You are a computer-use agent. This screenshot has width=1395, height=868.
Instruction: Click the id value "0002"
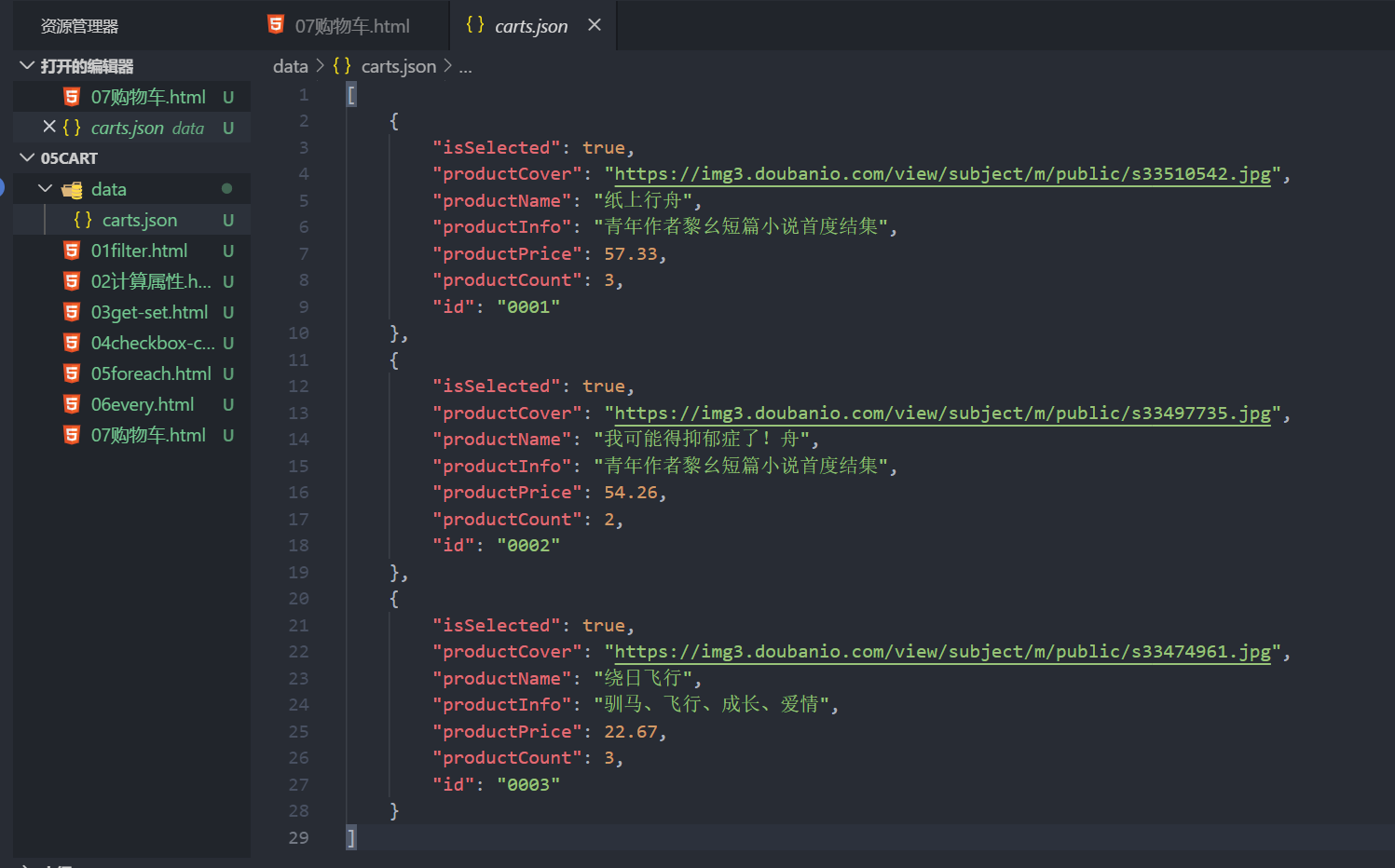click(528, 546)
